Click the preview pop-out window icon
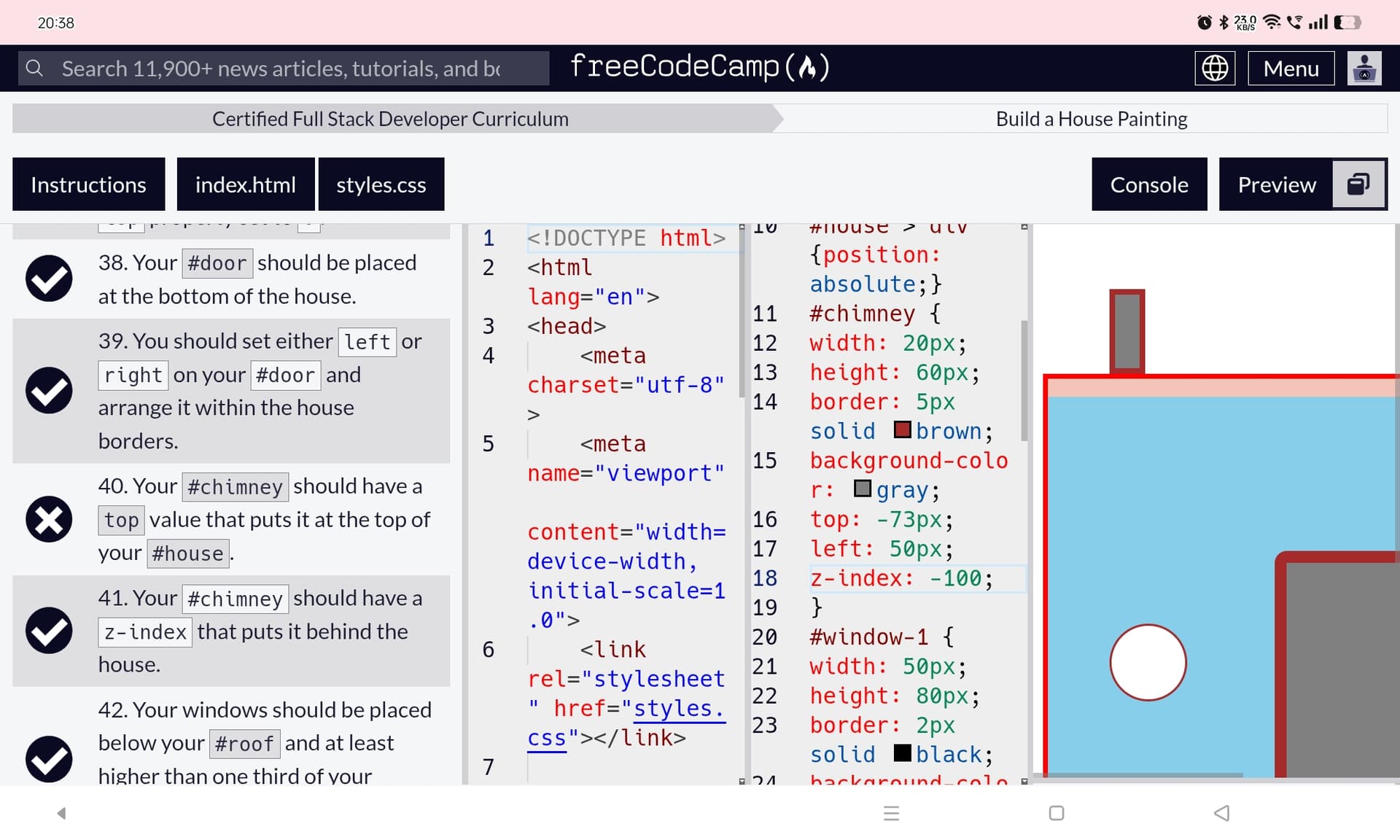This screenshot has height=840, width=1400. (x=1358, y=184)
